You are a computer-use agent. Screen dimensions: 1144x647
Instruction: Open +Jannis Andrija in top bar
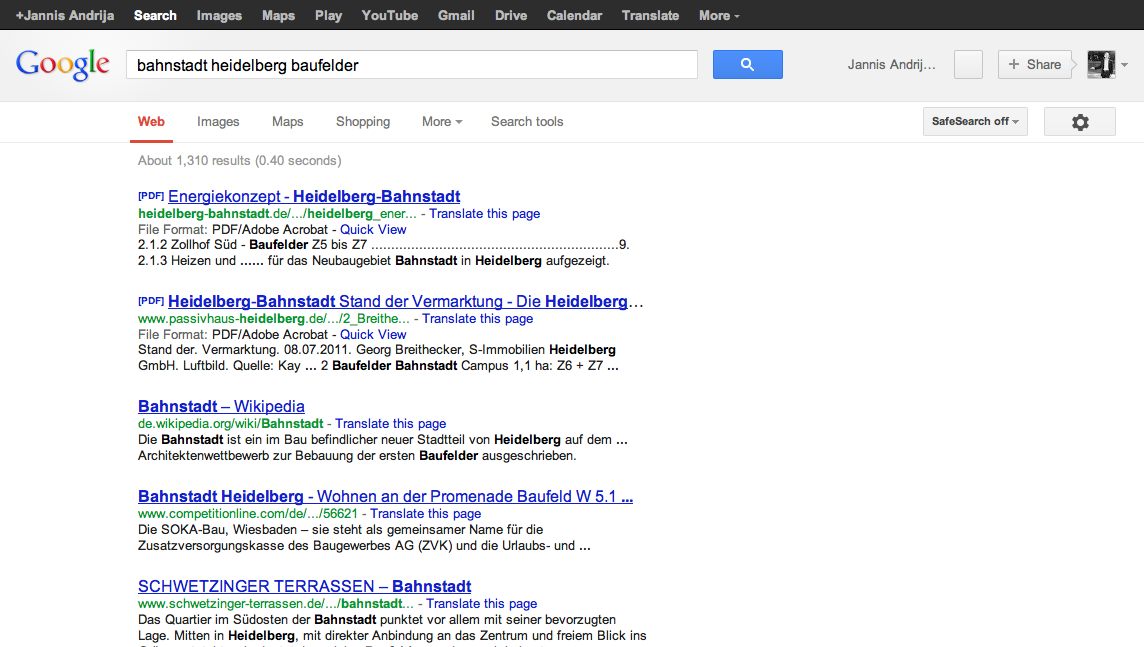coord(65,15)
